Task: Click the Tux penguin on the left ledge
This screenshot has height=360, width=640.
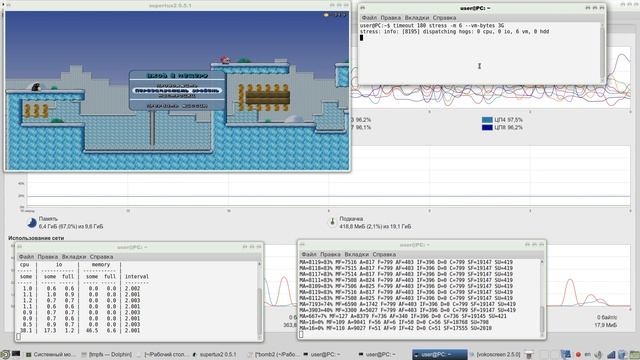Action: pyautogui.click(x=36, y=87)
